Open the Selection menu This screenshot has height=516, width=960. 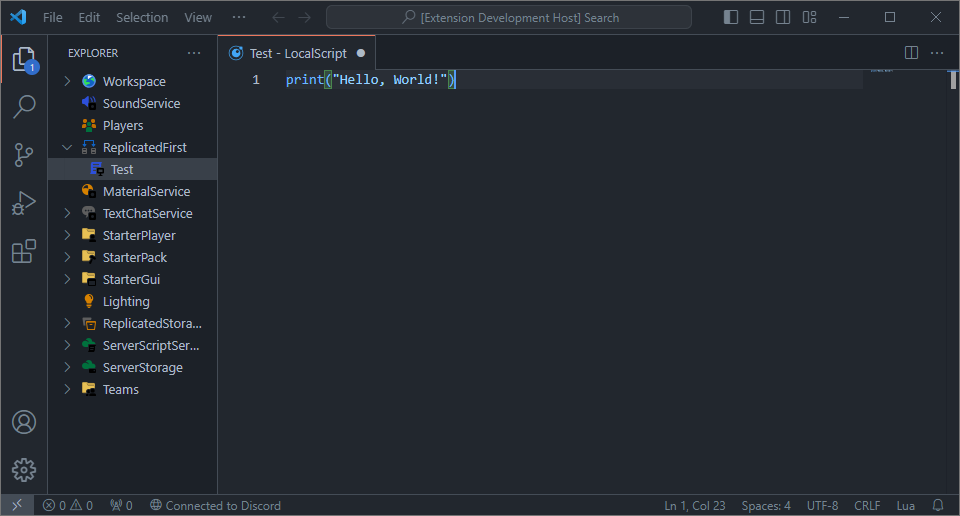[142, 17]
